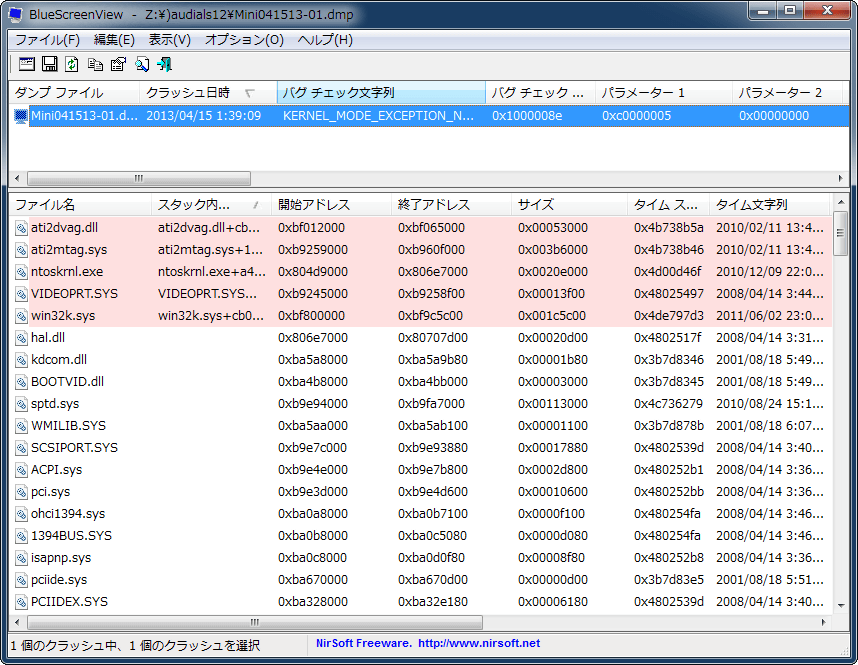858x665 pixels.
Task: Open Advanced Options from the toolbar
Action: (x=27, y=64)
